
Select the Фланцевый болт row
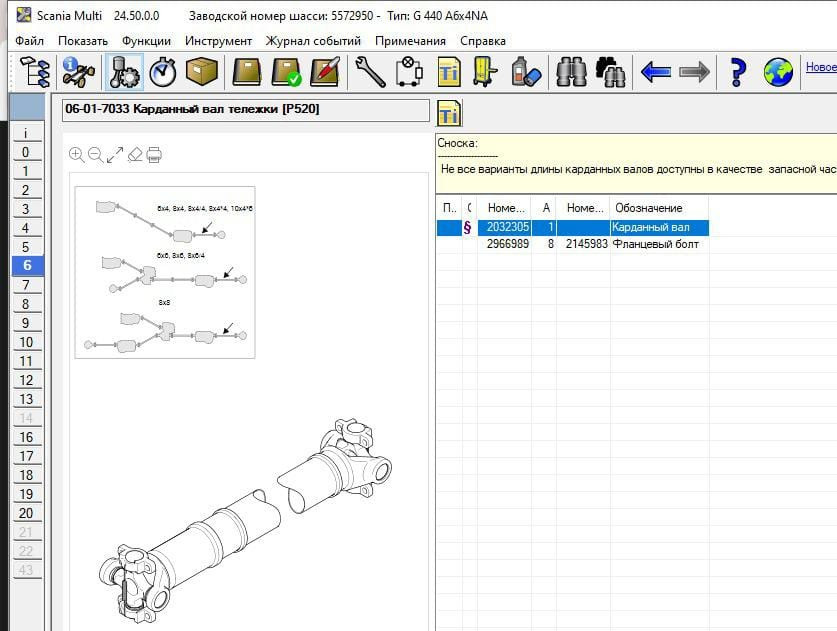click(655, 244)
